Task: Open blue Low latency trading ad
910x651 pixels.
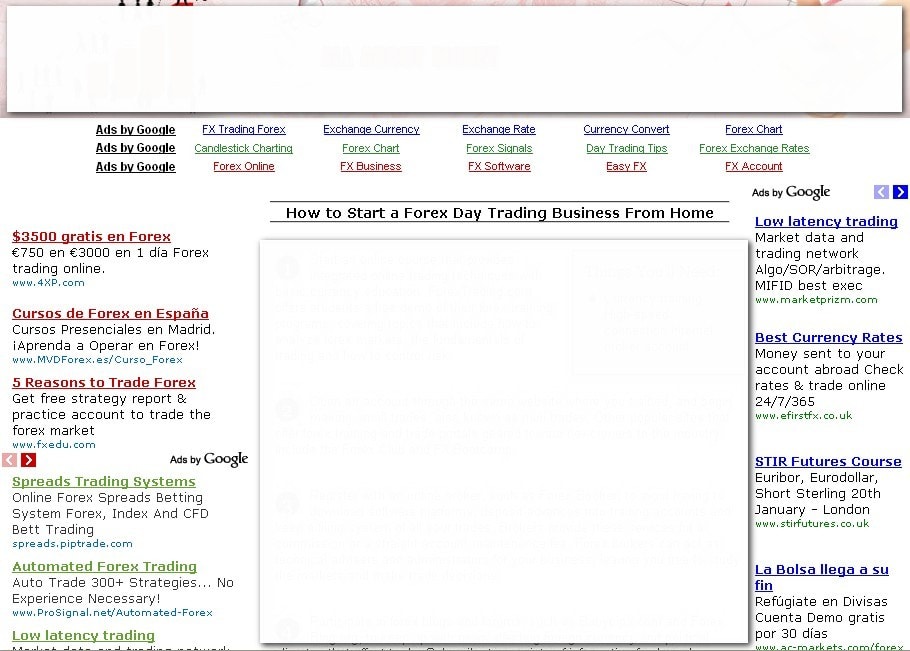Action: point(826,222)
